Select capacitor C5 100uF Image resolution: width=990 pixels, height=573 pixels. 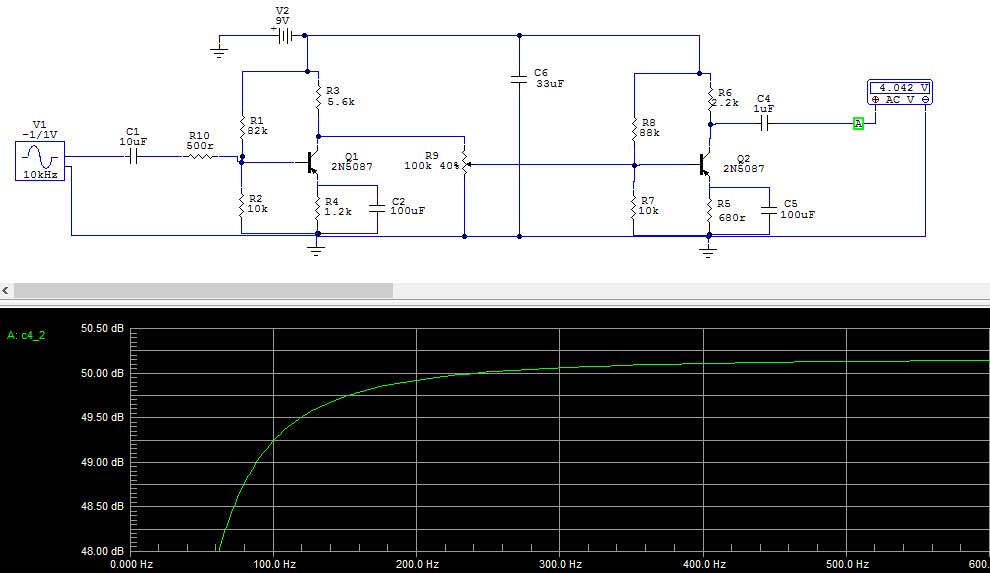click(x=768, y=210)
